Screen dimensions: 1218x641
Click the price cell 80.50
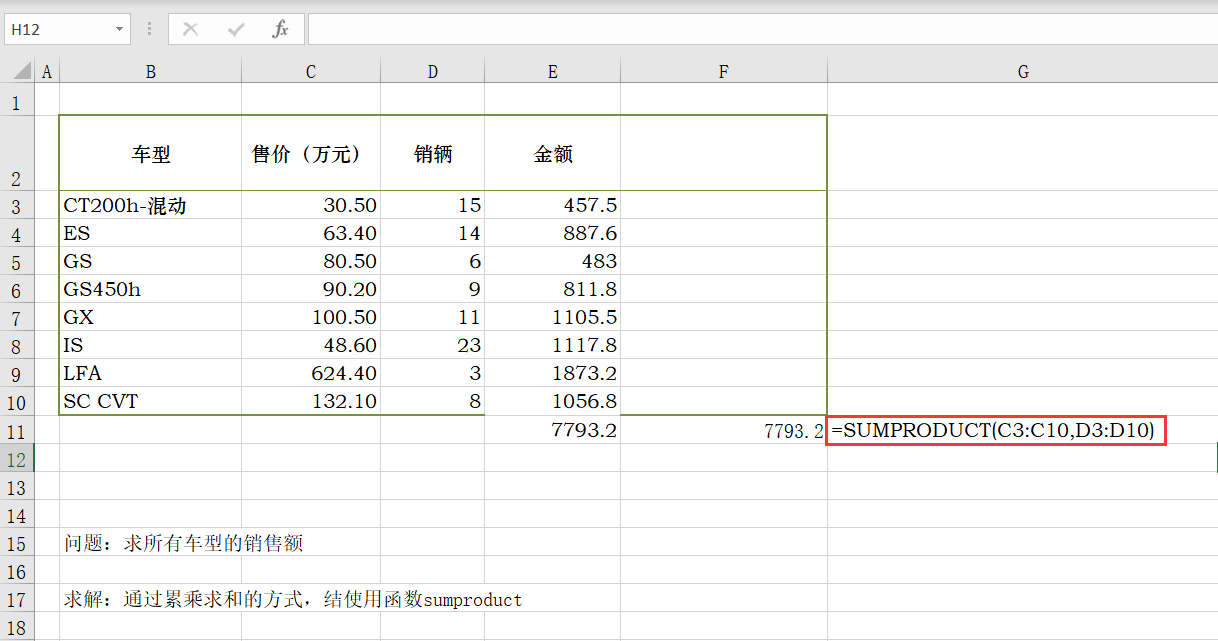311,261
